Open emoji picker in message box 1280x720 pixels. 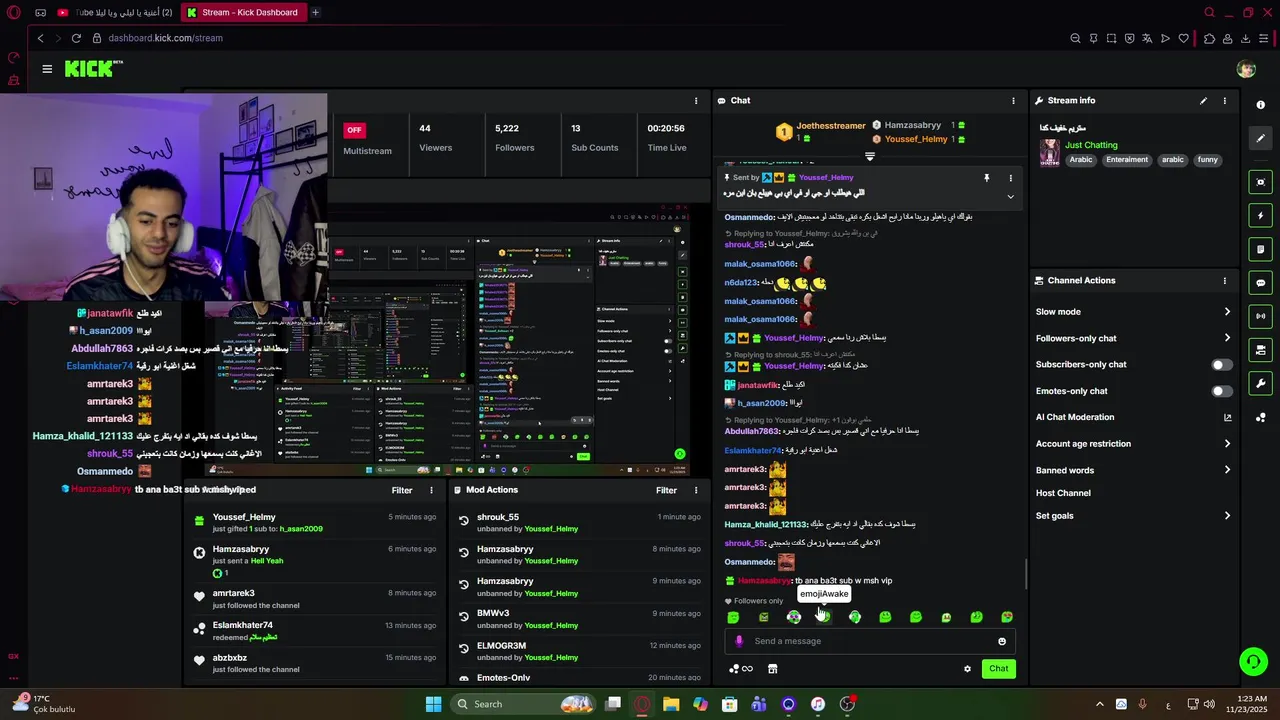click(x=1002, y=642)
